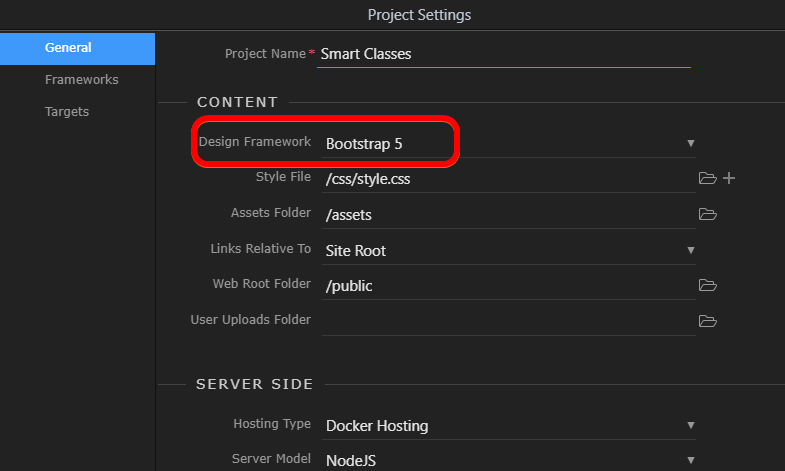
Task: Select the Bootstrap 5 framework value
Action: tap(364, 144)
